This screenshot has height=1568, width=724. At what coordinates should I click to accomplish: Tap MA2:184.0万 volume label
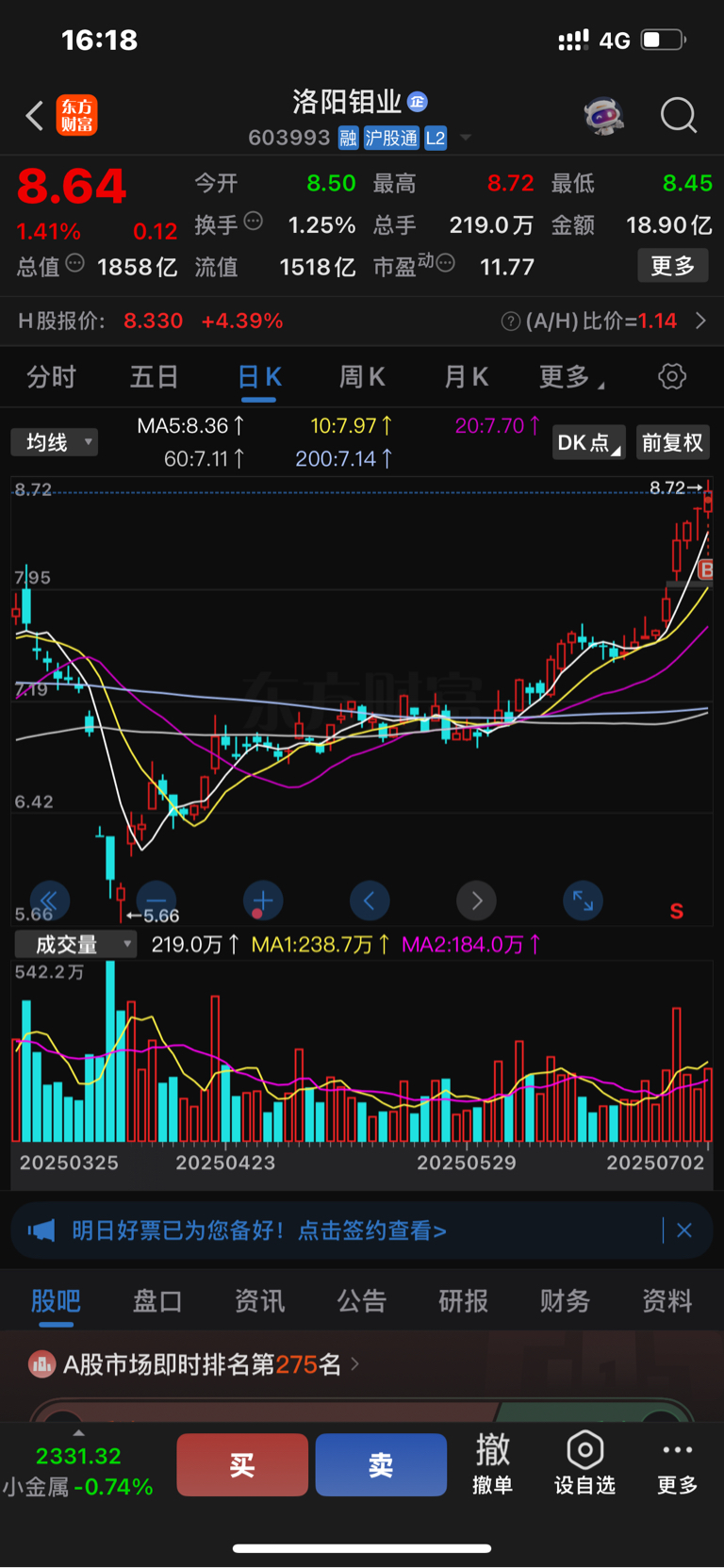471,945
